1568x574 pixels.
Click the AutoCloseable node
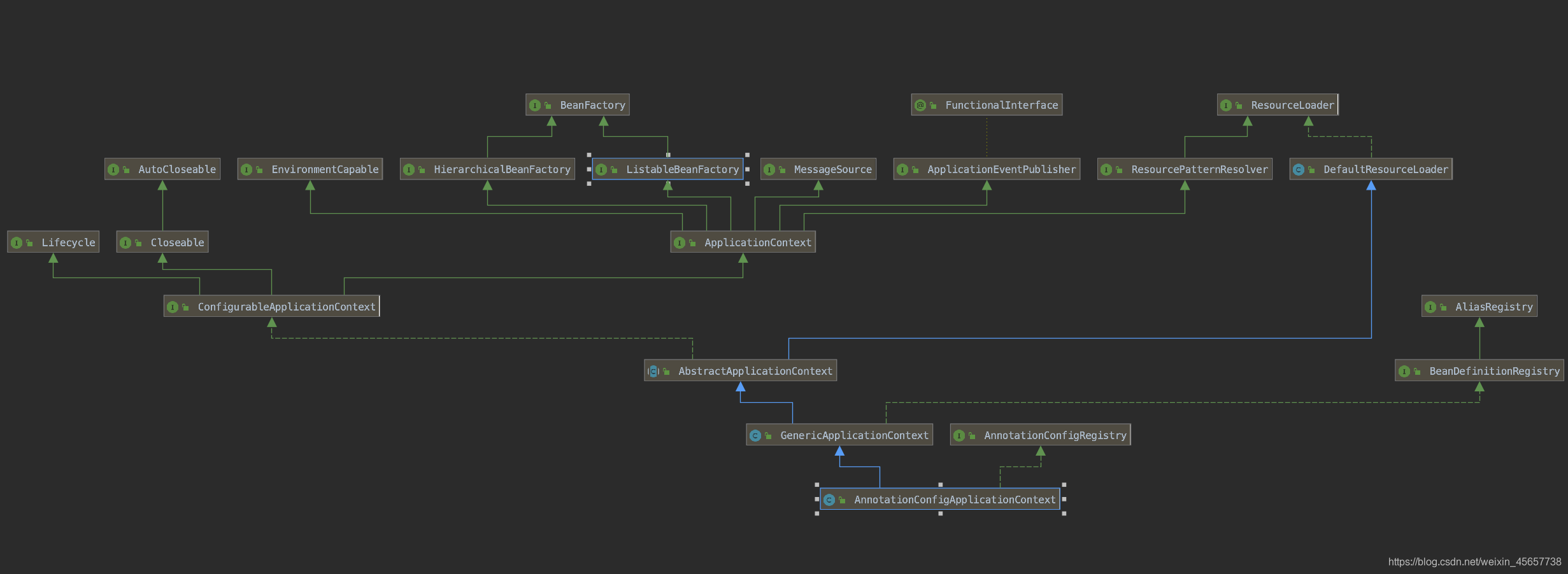[162, 169]
